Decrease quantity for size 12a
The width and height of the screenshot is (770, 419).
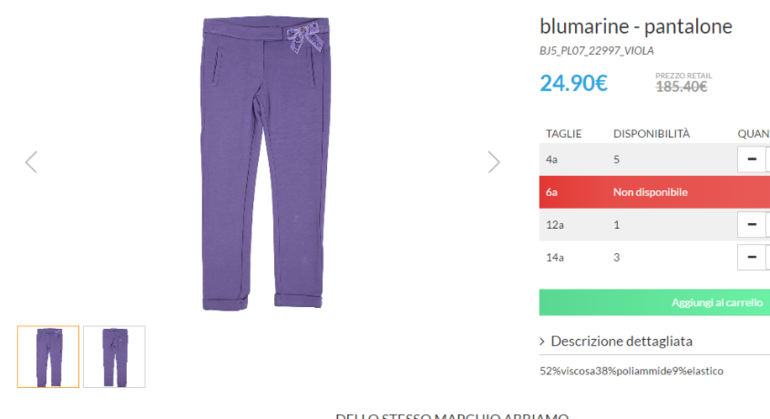point(751,224)
